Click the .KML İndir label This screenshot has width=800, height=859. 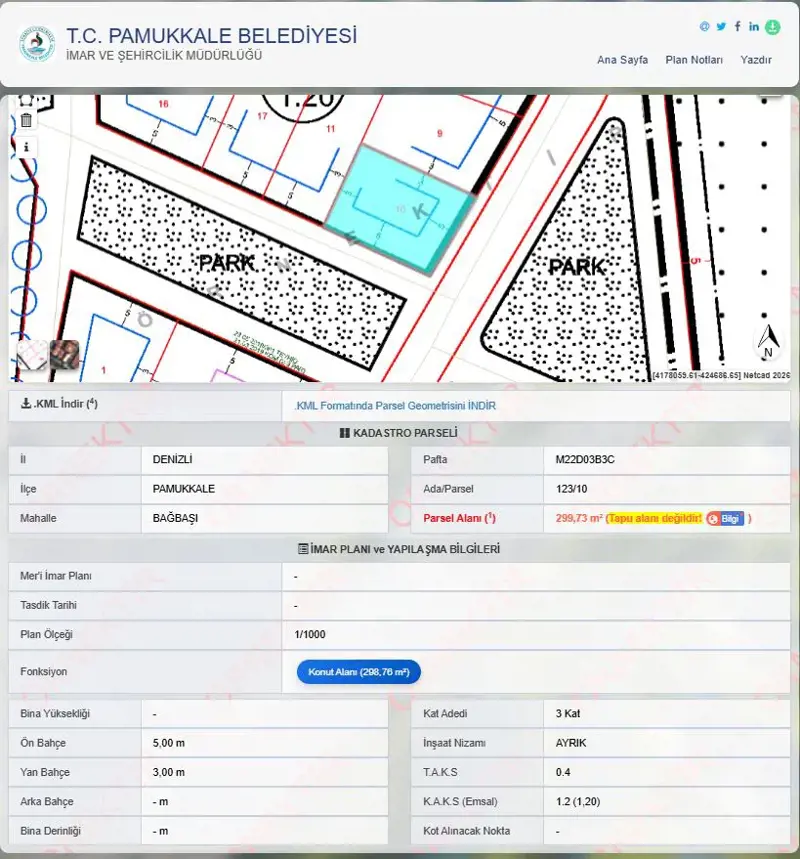(x=59, y=404)
